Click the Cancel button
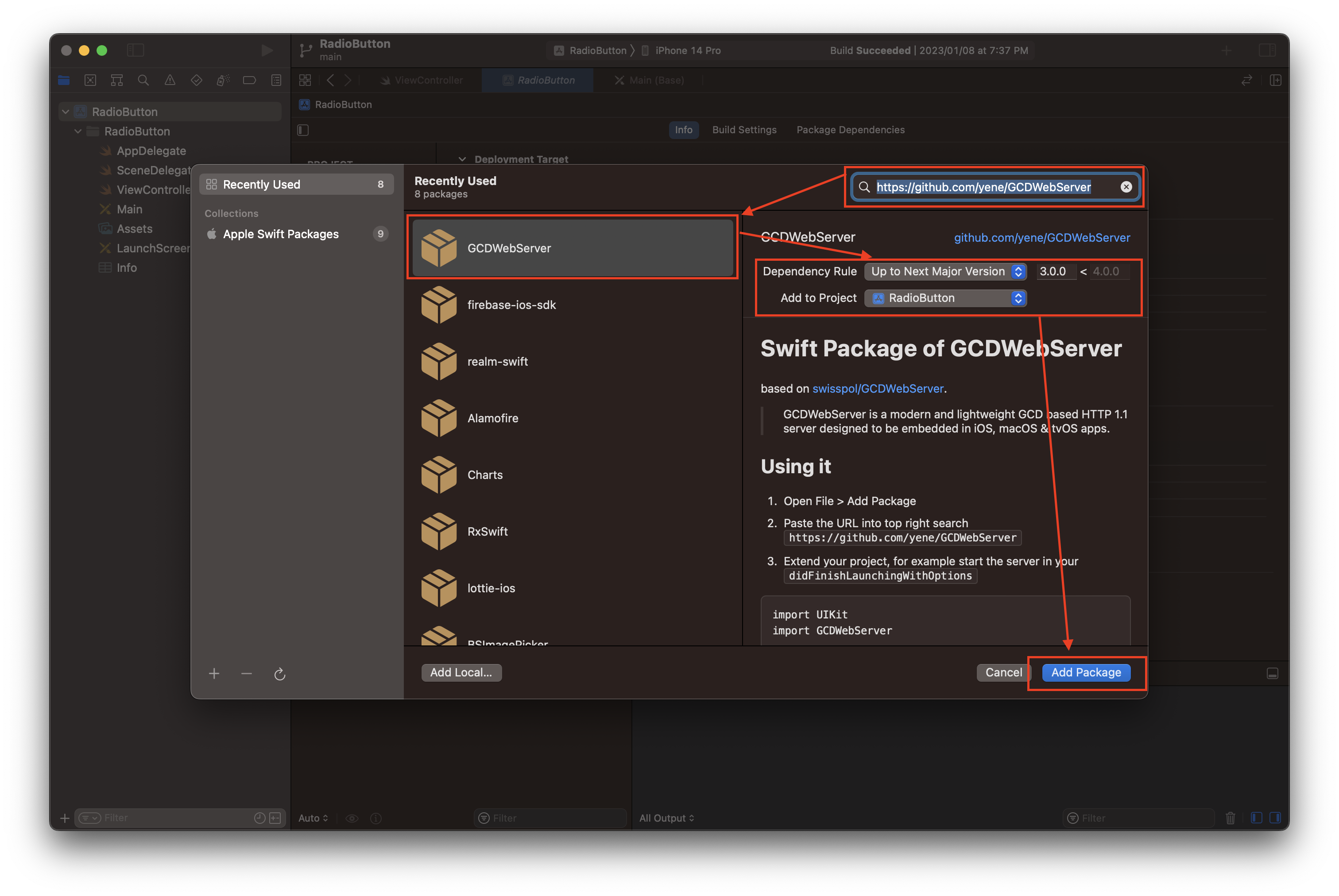This screenshot has width=1339, height=896. point(1003,672)
